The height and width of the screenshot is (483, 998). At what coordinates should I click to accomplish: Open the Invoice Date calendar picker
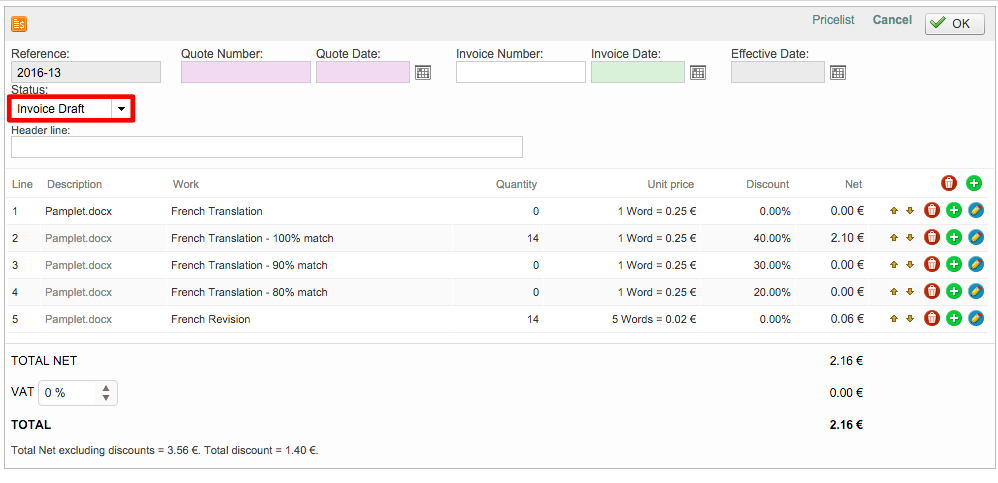pos(698,72)
